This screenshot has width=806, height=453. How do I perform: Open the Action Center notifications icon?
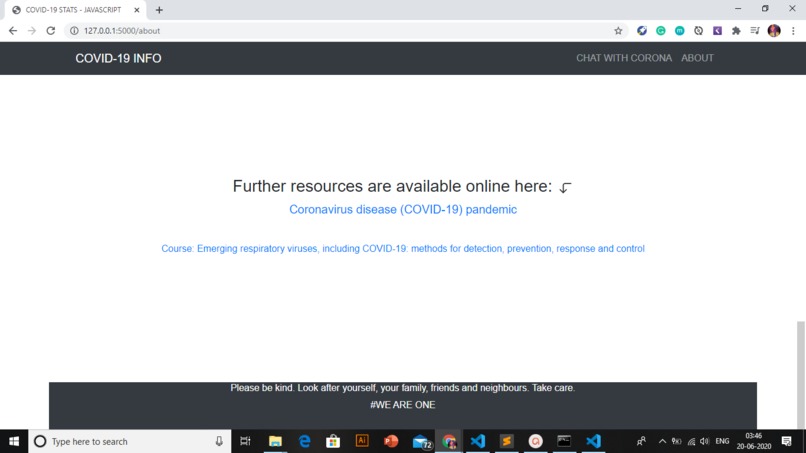[x=786, y=441]
